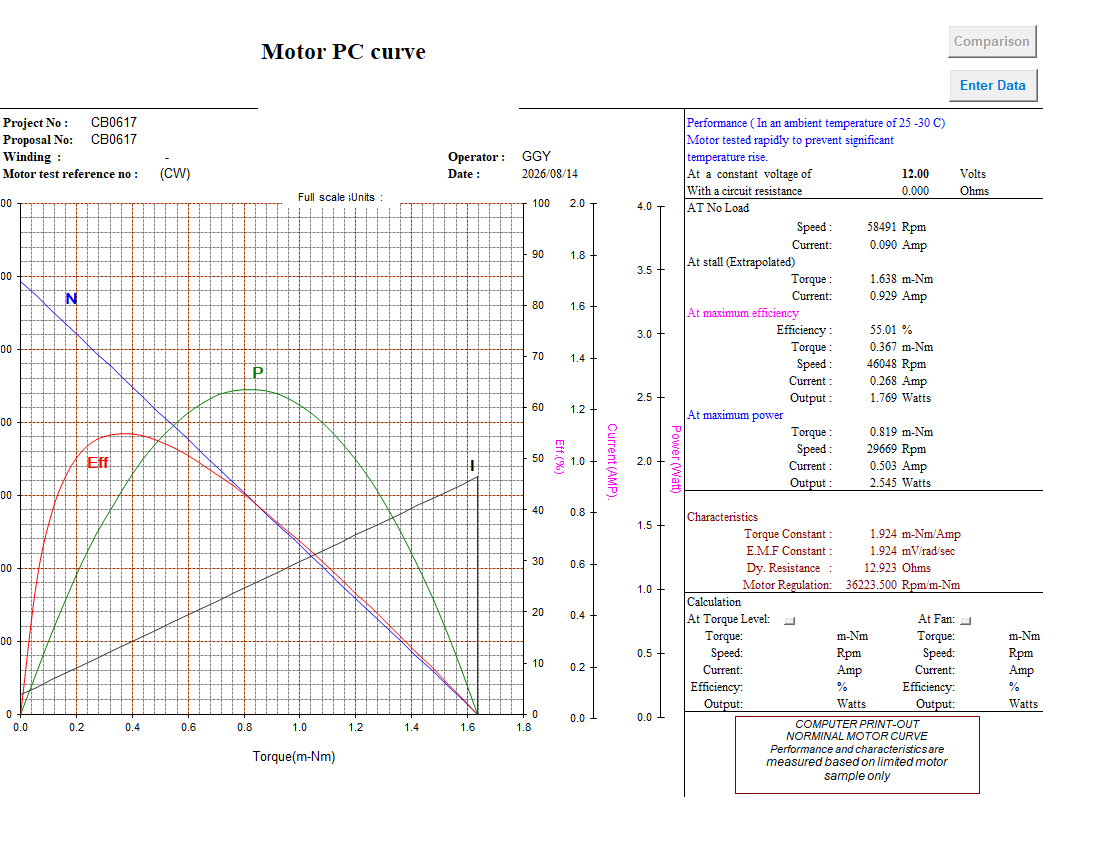The height and width of the screenshot is (848, 1107).
Task: Click the Power(Watt) axis label
Action: point(676,459)
